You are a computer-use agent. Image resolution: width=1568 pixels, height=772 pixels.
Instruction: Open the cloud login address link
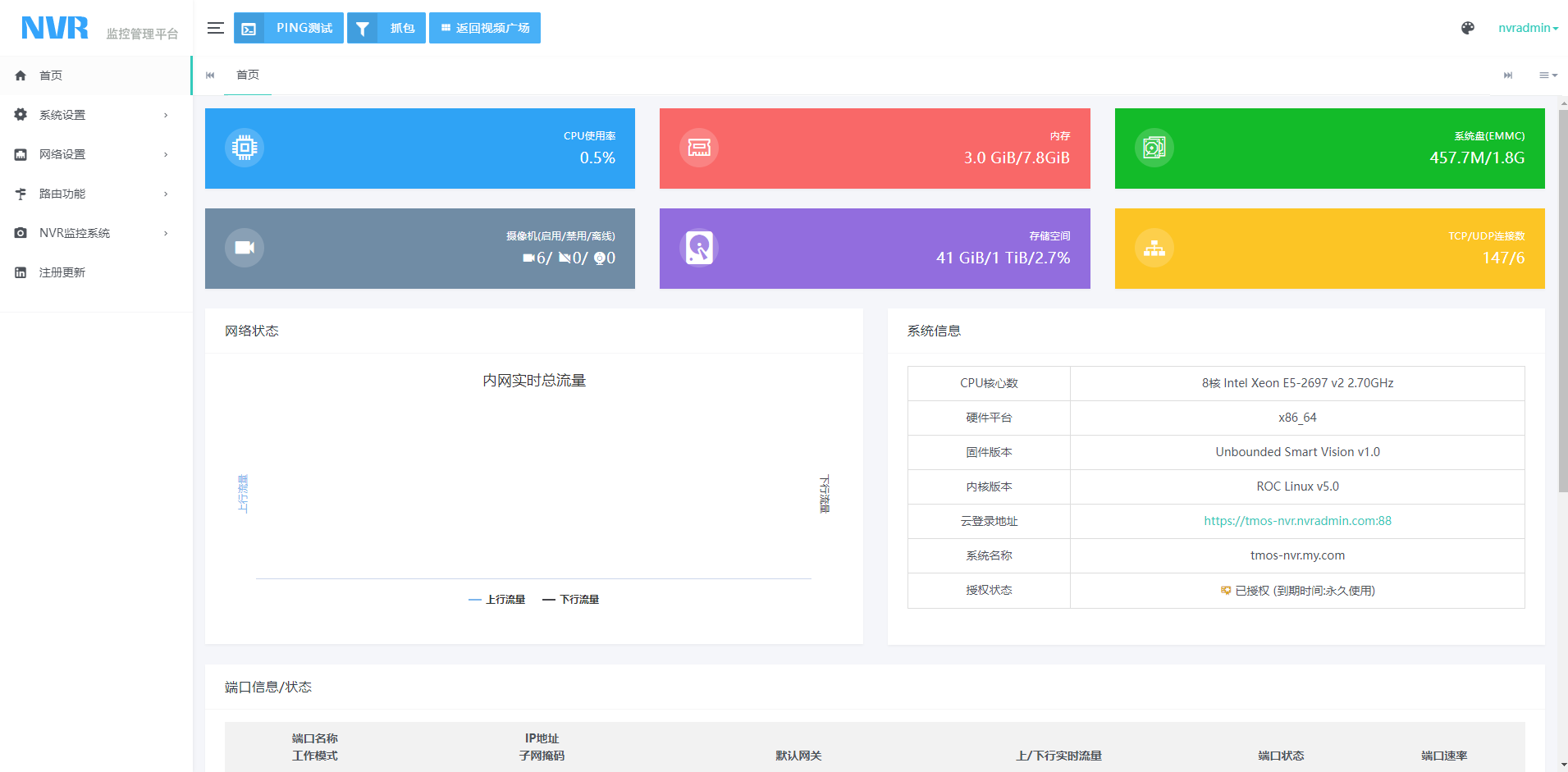(1297, 521)
